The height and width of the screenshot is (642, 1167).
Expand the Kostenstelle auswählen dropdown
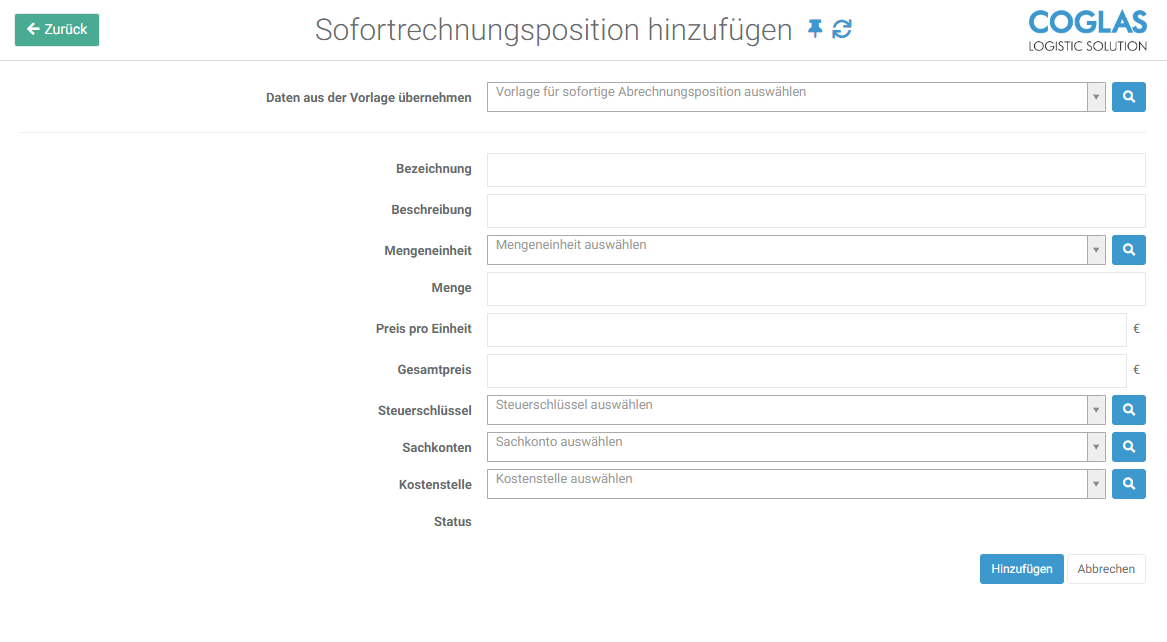tap(786, 484)
